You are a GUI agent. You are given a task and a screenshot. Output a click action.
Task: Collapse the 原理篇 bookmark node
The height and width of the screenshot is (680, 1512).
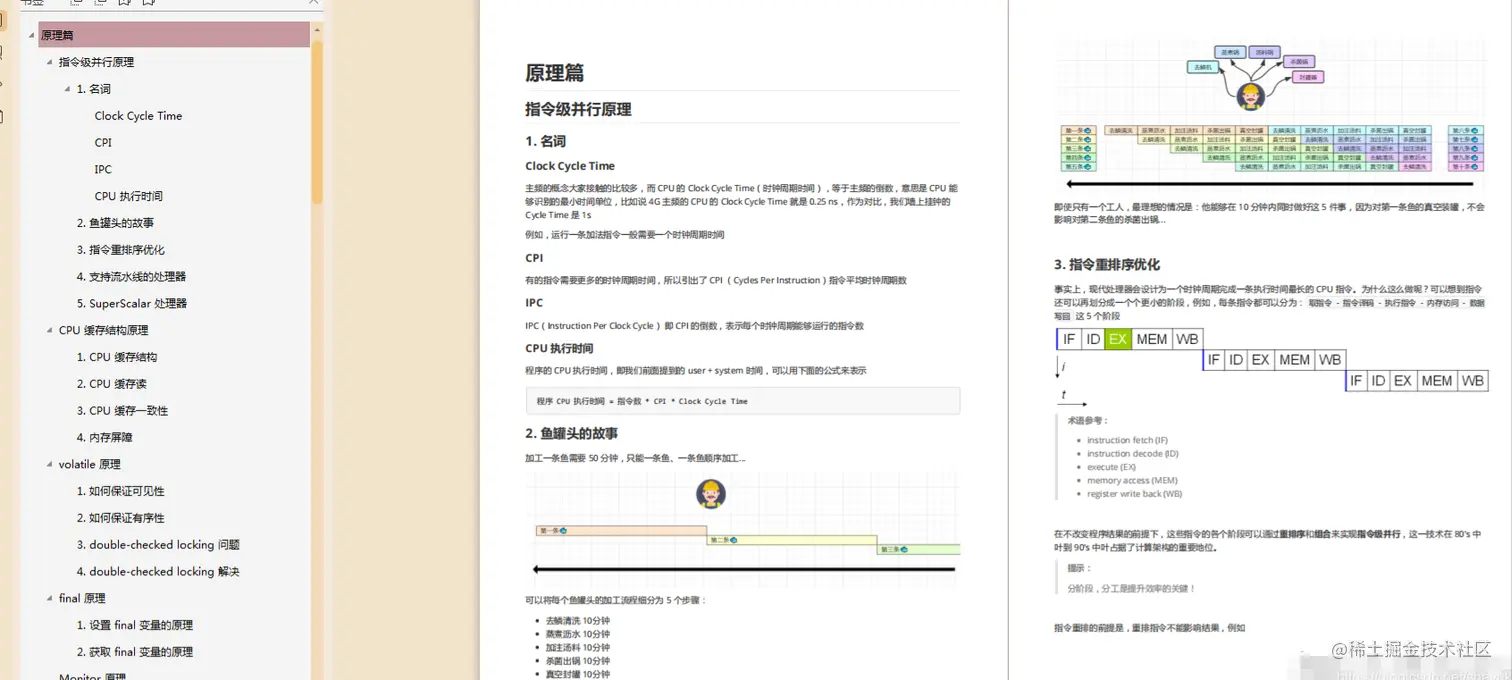coord(32,35)
